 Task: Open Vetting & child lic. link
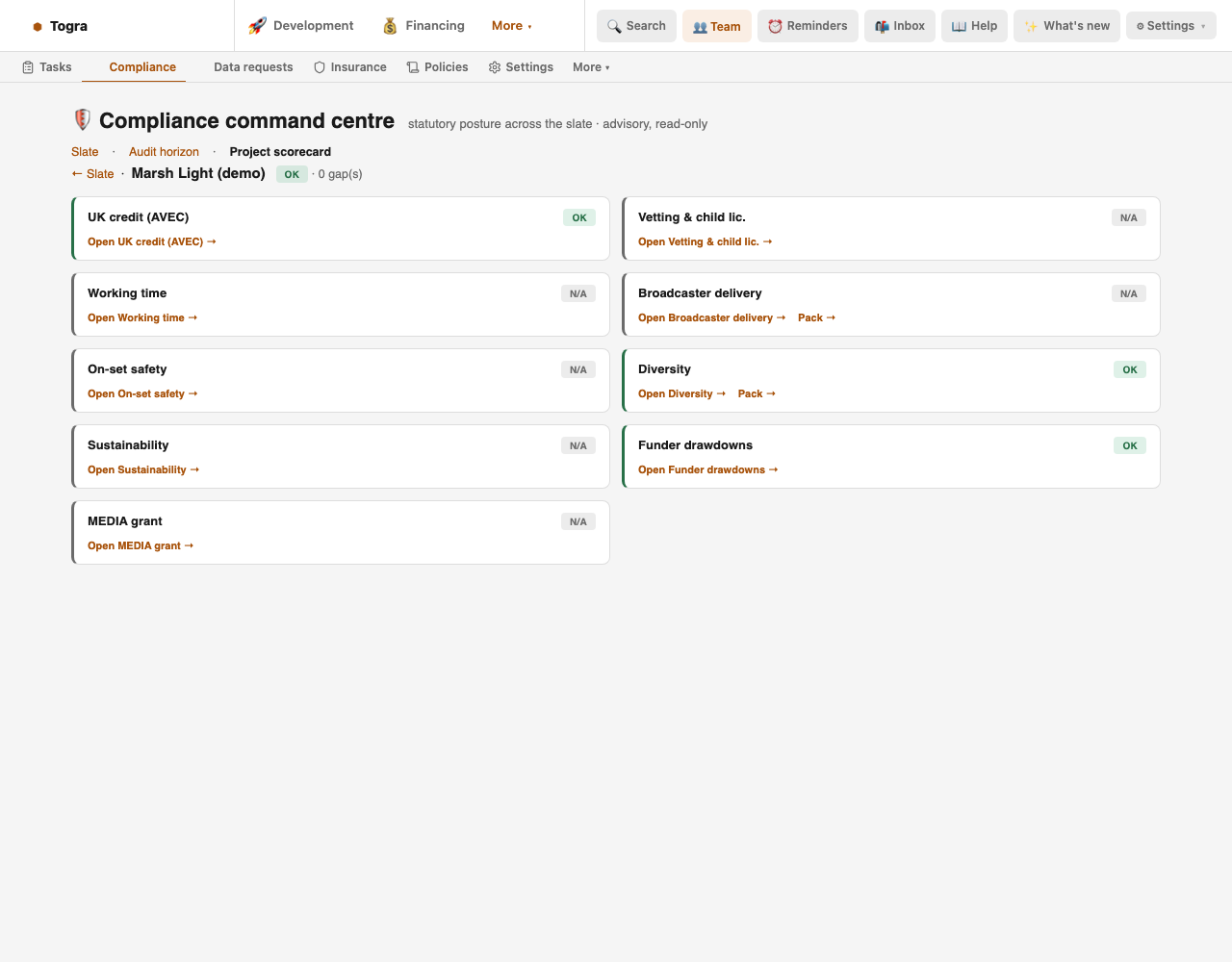[706, 241]
